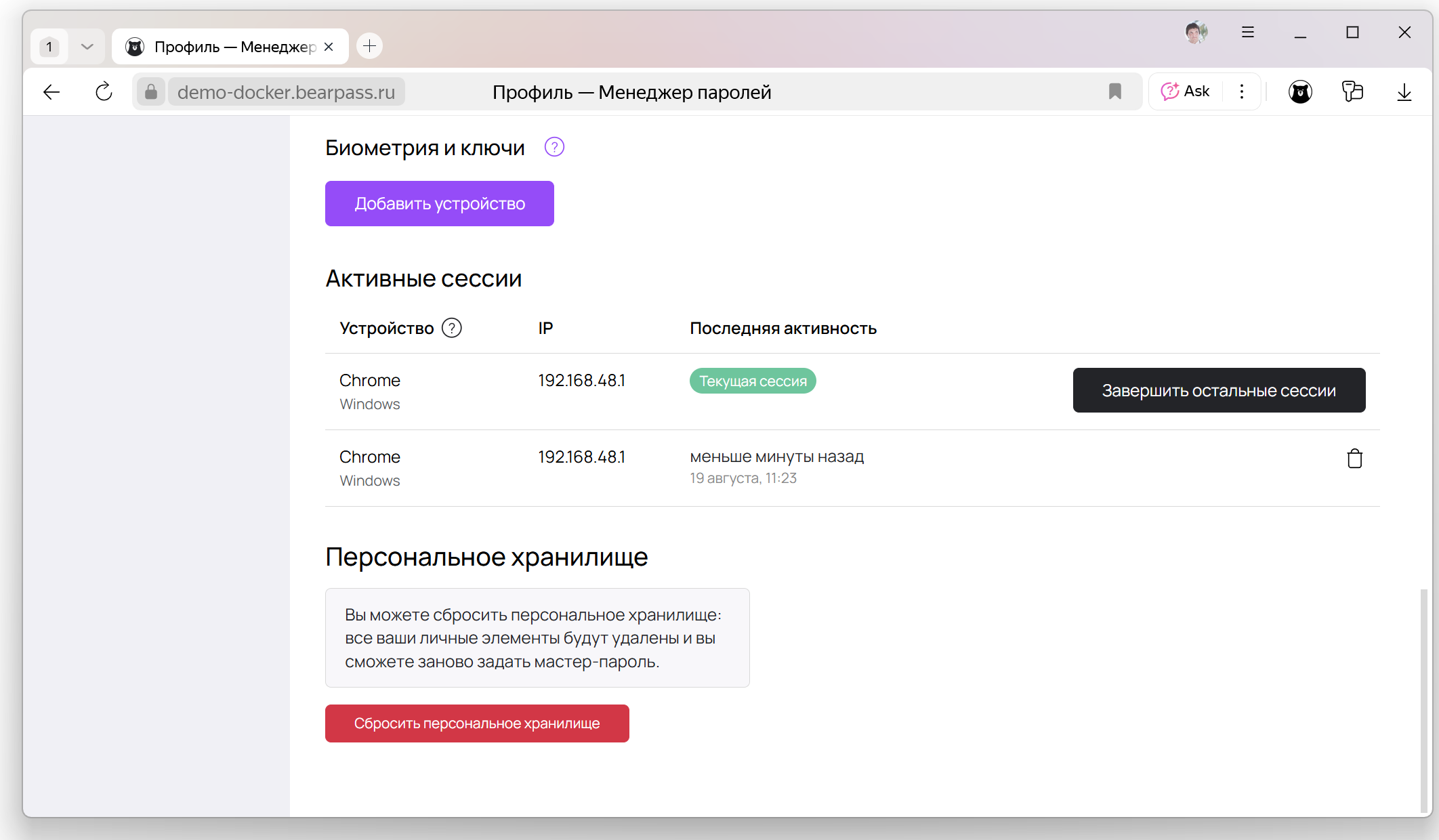
Task: Click the demo-docker.bearpass.ru address field
Action: coord(286,91)
